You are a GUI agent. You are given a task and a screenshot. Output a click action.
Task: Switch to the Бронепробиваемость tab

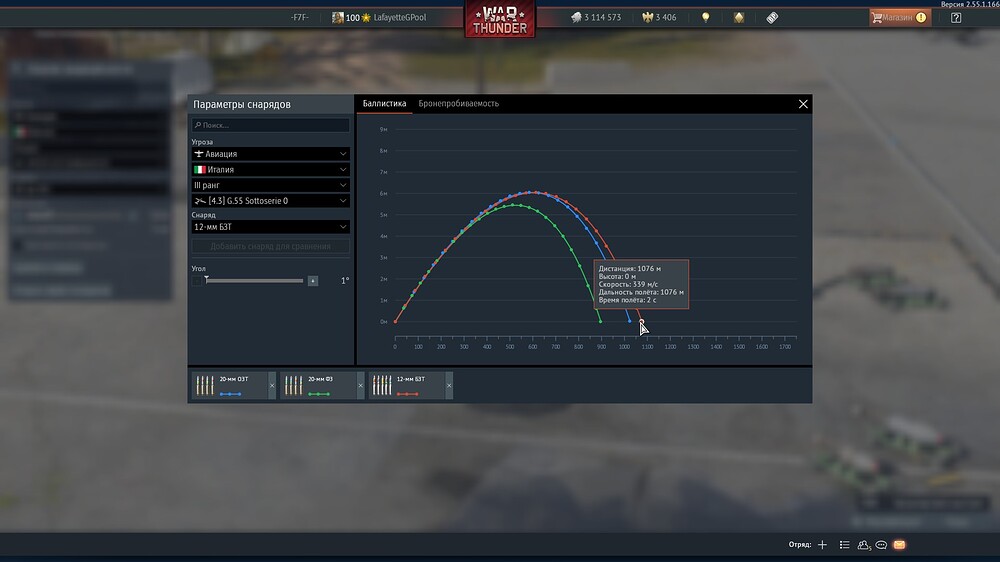(x=459, y=103)
